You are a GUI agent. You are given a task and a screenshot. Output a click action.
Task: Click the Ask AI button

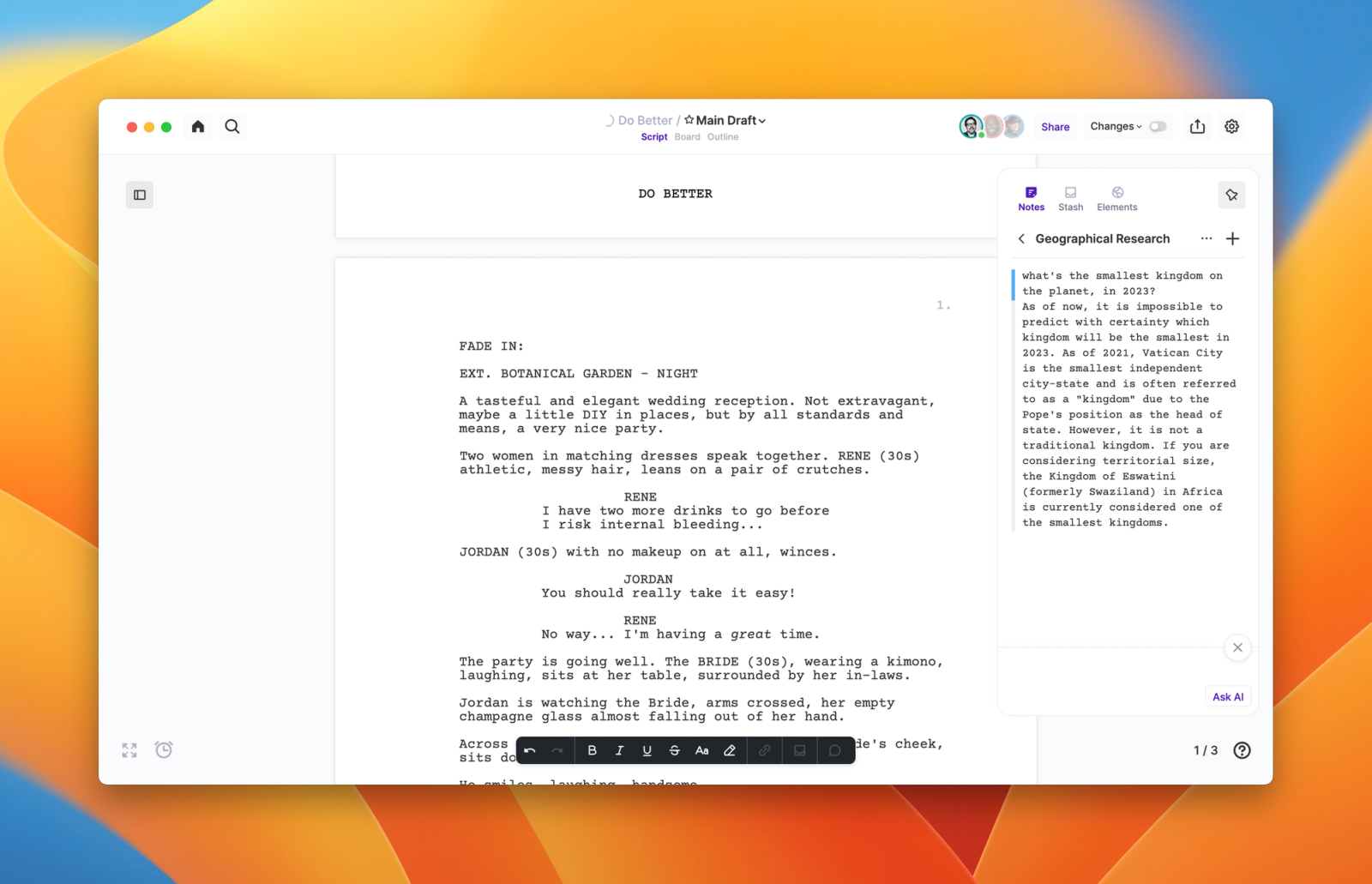tap(1228, 697)
